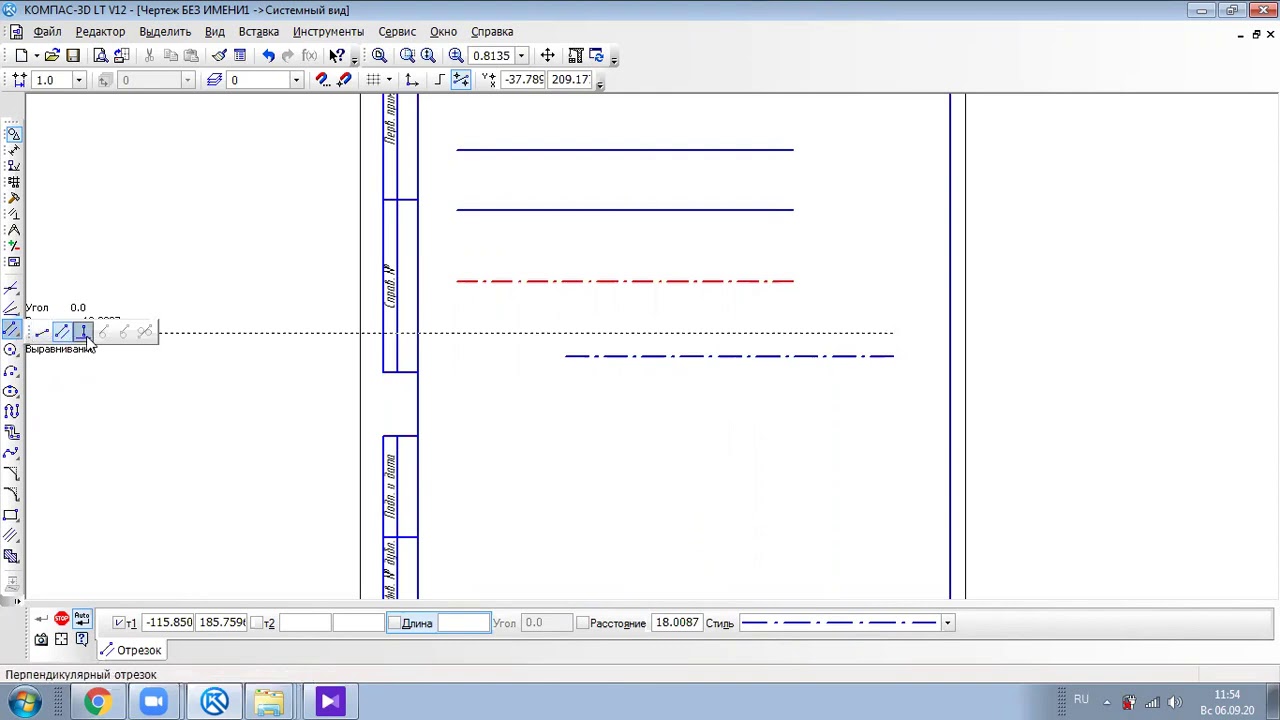This screenshot has width=1280, height=720.
Task: Open Google Chrome from the taskbar
Action: (96, 702)
